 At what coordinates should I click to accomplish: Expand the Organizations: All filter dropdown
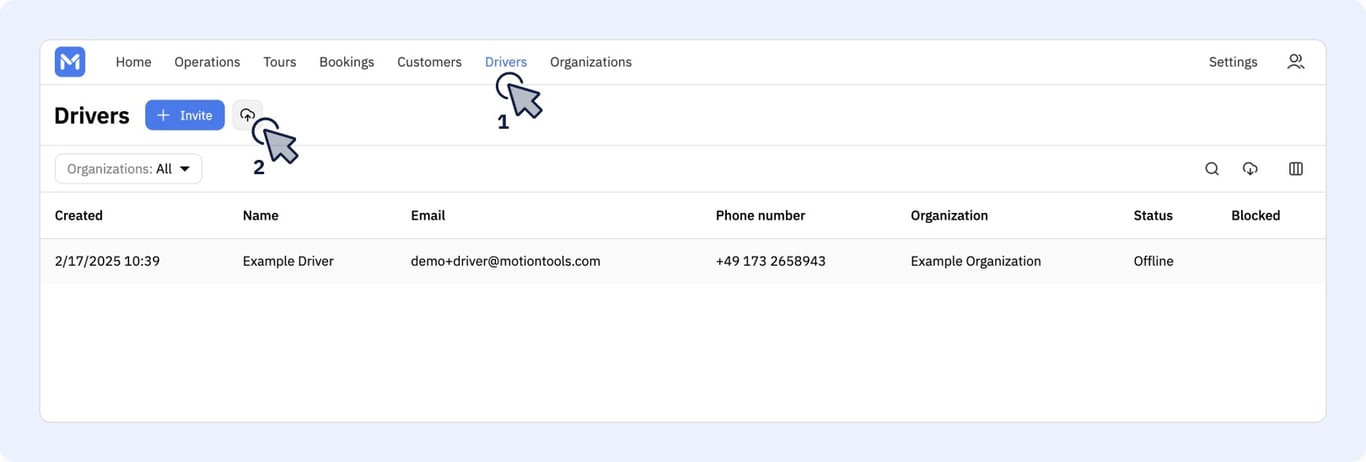[129, 169]
